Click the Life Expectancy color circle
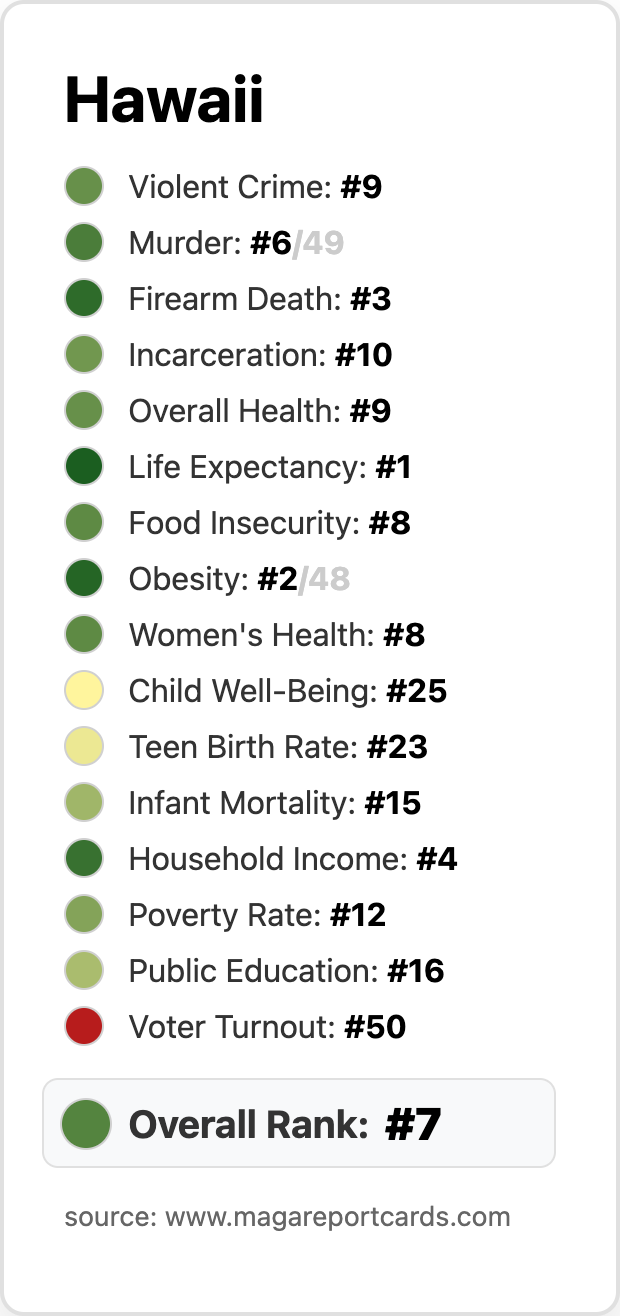The height and width of the screenshot is (1316, 620). pos(84,467)
